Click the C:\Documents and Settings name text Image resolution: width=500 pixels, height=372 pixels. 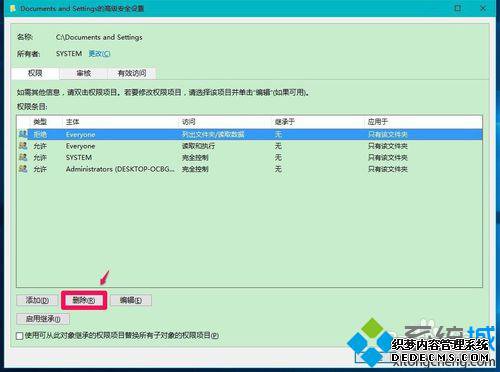pyautogui.click(x=99, y=37)
